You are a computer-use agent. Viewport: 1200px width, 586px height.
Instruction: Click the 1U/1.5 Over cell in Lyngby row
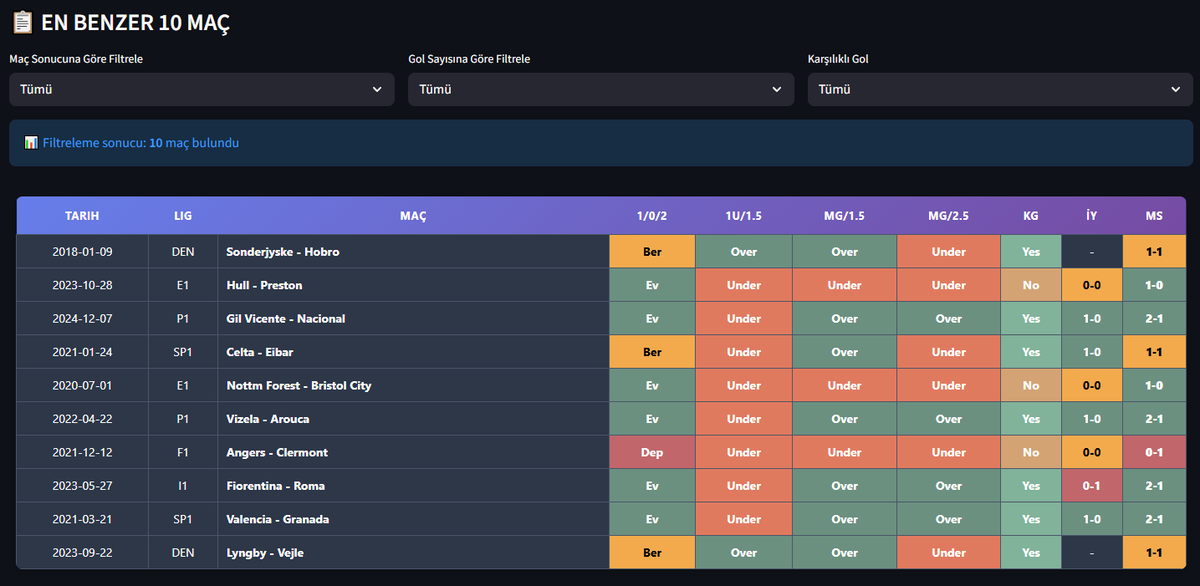click(744, 553)
